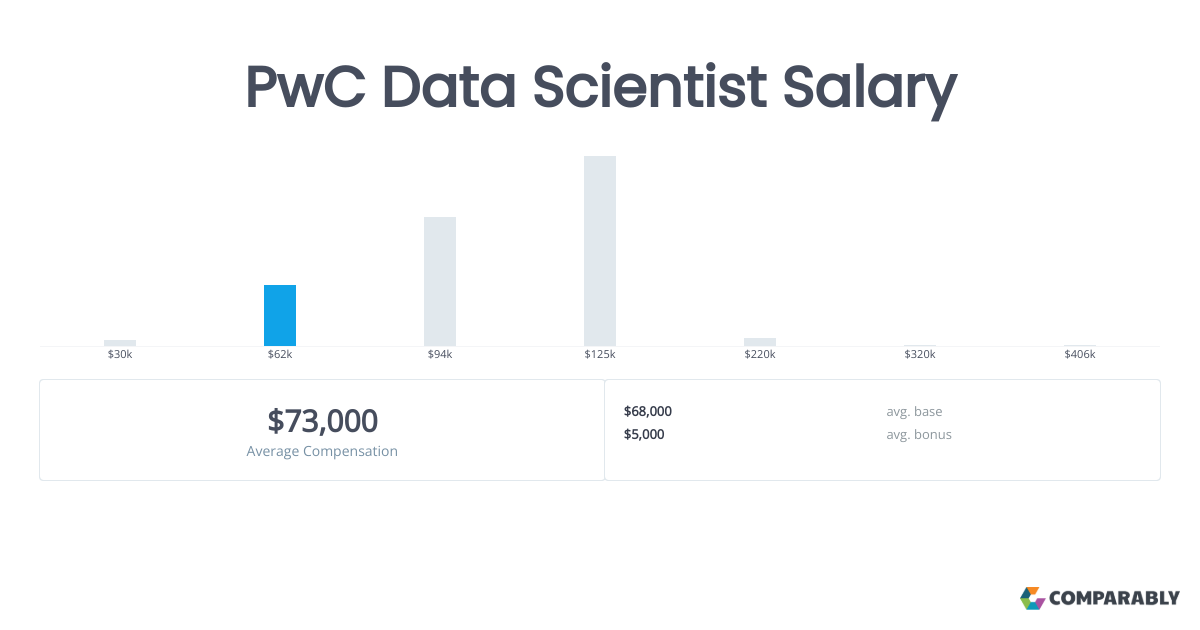The height and width of the screenshot is (630, 1200).
Task: Click the small $30k bar
Action: (120, 343)
